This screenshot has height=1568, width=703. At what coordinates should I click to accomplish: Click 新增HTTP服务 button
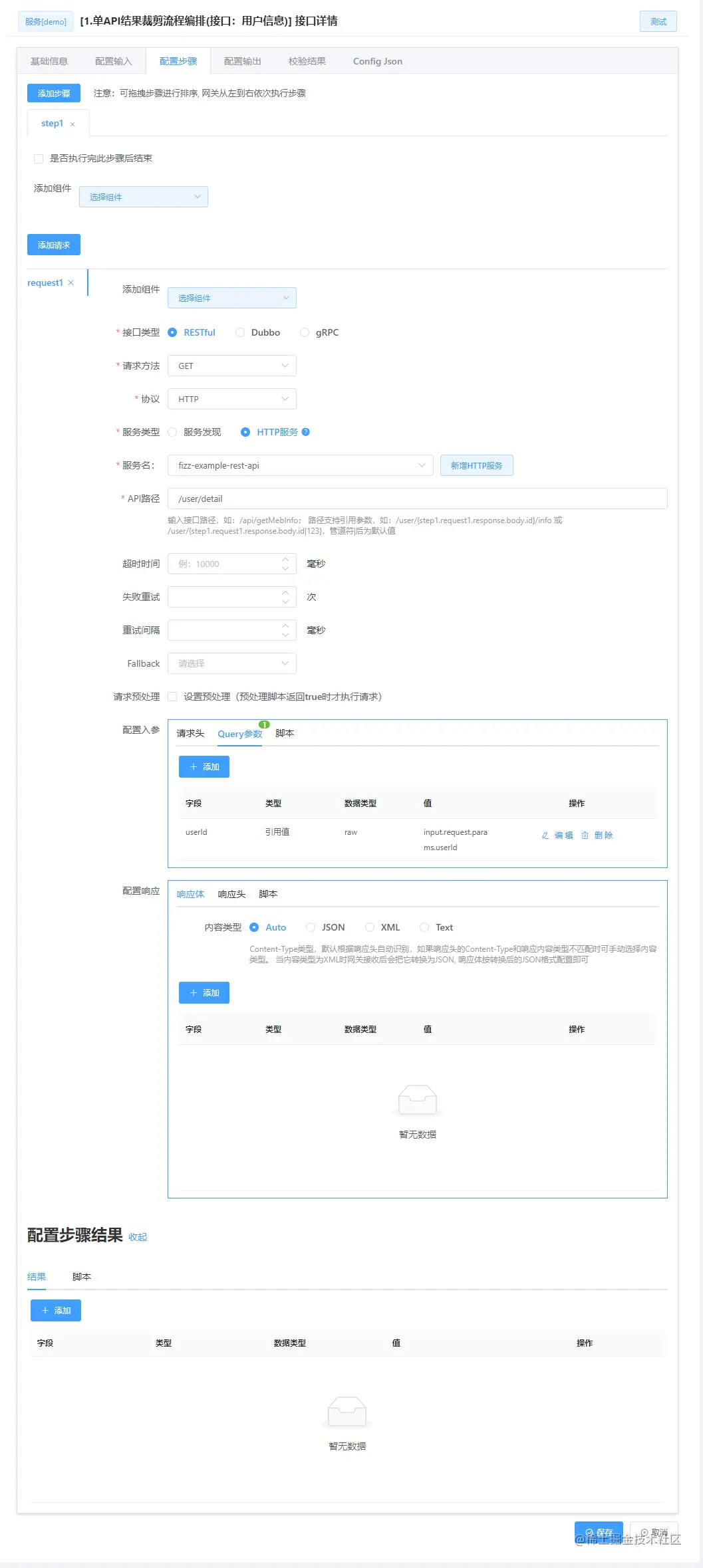point(477,465)
